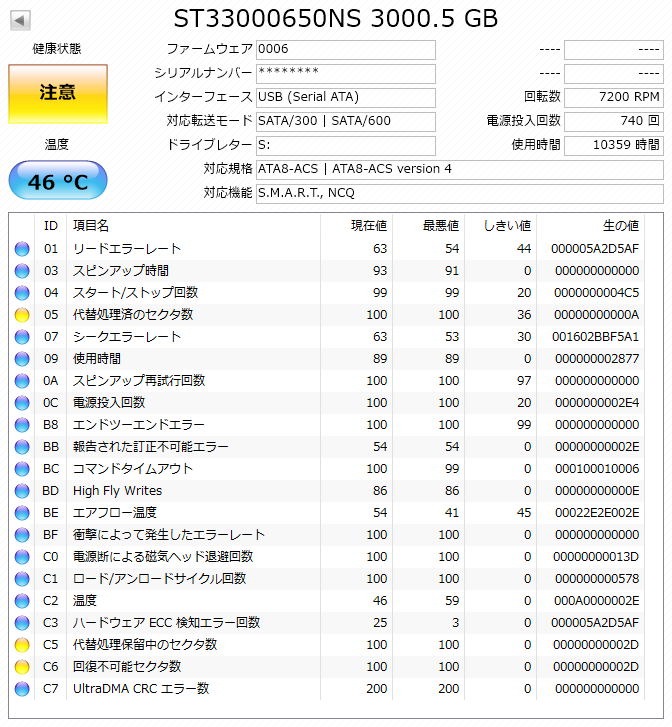The height and width of the screenshot is (727, 672).
Task: Click the blue status icon for ID 04
Action: point(22,293)
